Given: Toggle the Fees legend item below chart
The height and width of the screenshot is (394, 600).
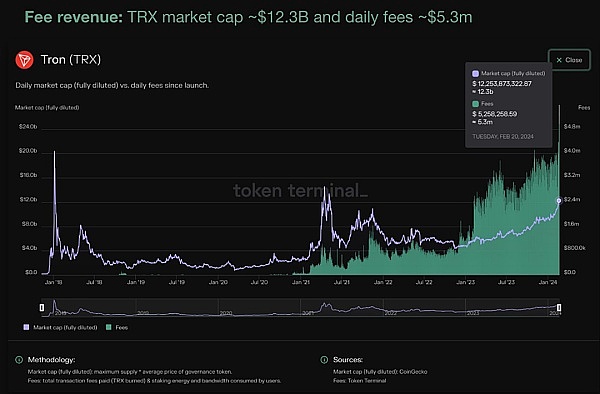Looking at the screenshot, I should (x=117, y=327).
